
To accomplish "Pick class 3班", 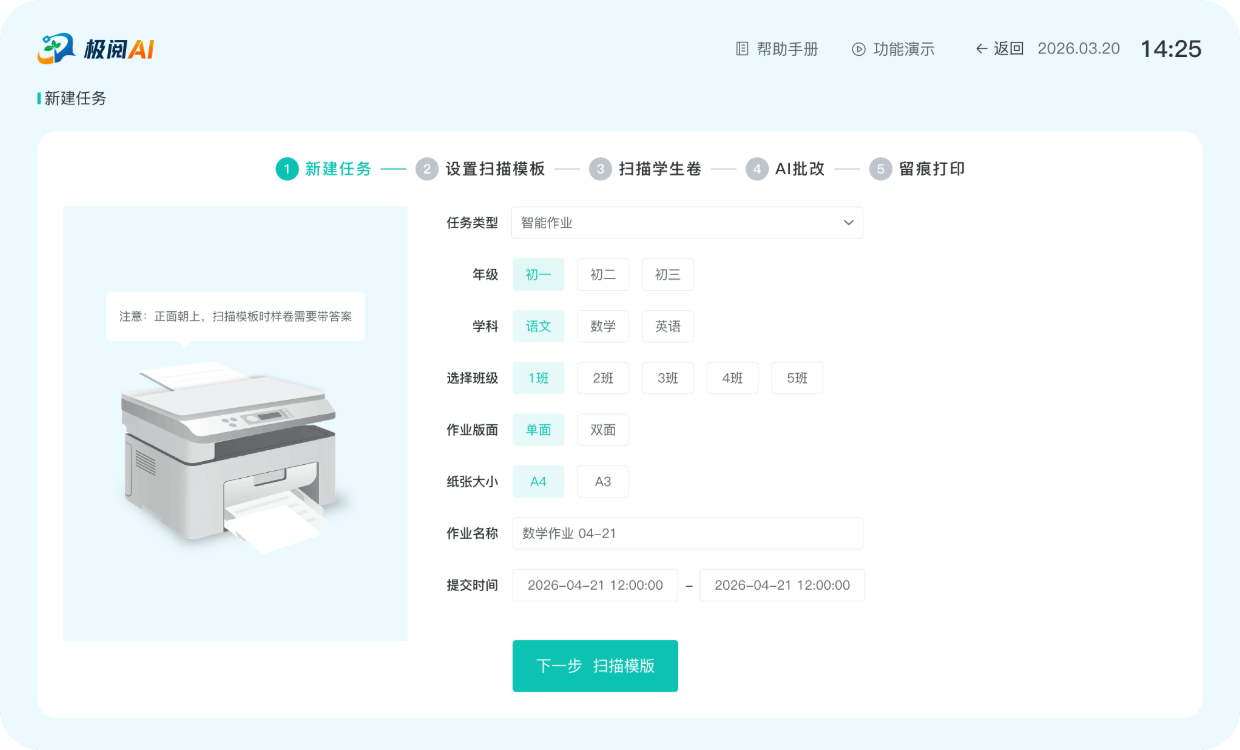I will tap(668, 378).
